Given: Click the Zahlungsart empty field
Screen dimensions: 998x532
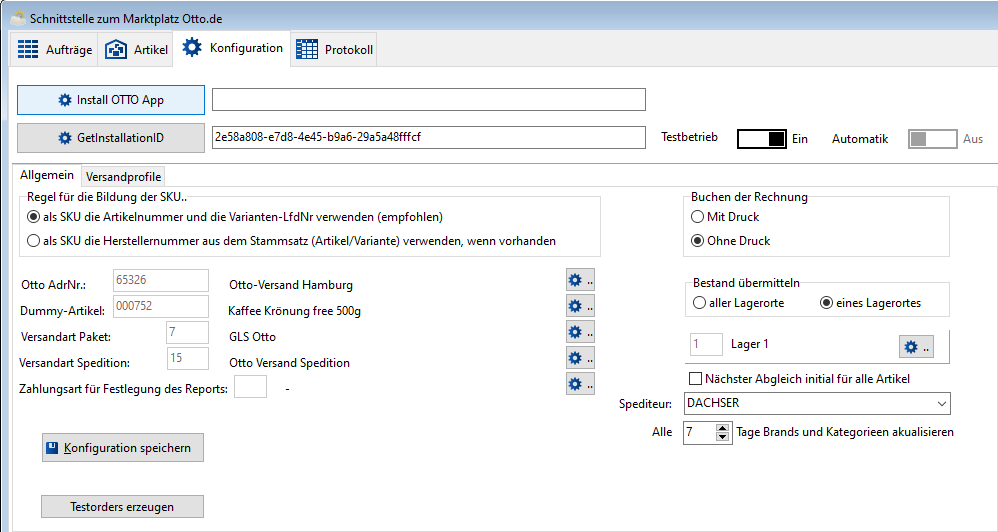Looking at the screenshot, I should point(250,387).
